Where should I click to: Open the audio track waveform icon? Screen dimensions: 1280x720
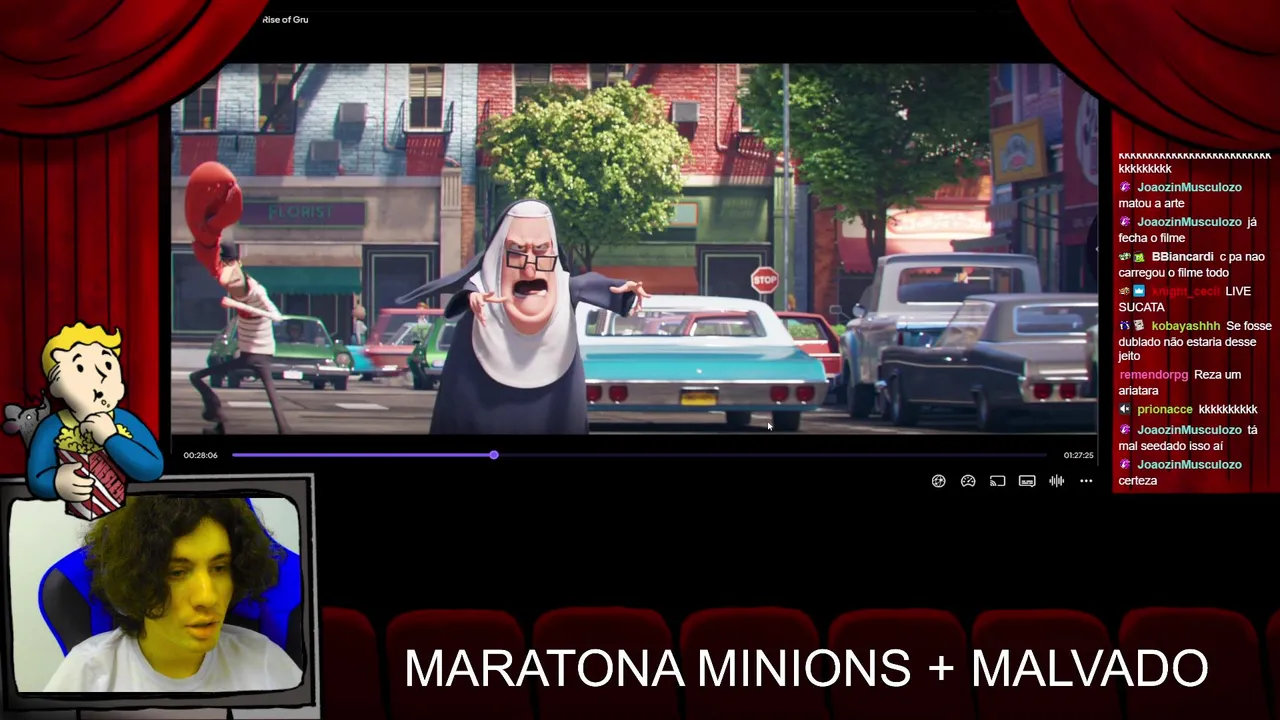point(1056,481)
